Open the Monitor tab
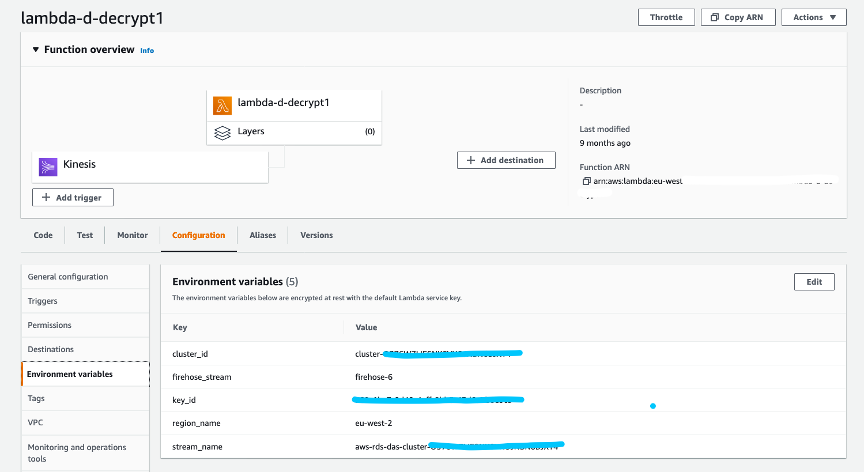This screenshot has height=472, width=864. [132, 235]
